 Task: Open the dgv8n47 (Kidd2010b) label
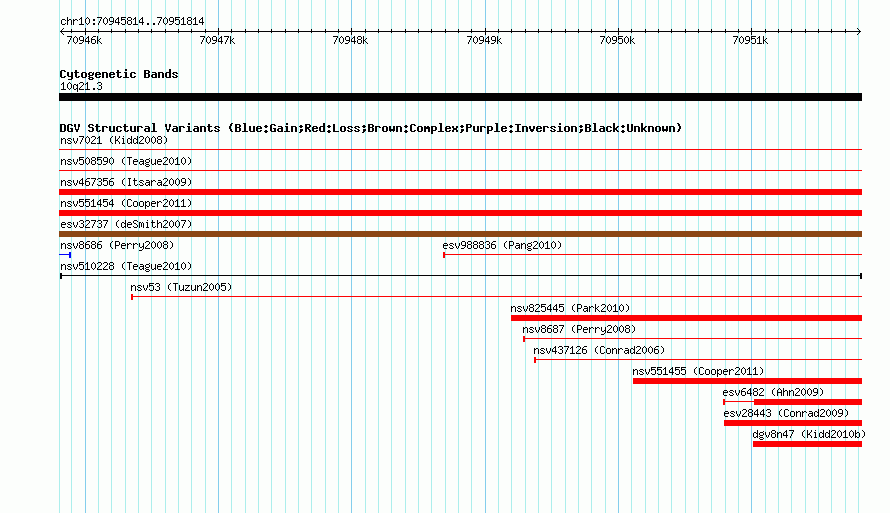coord(809,434)
